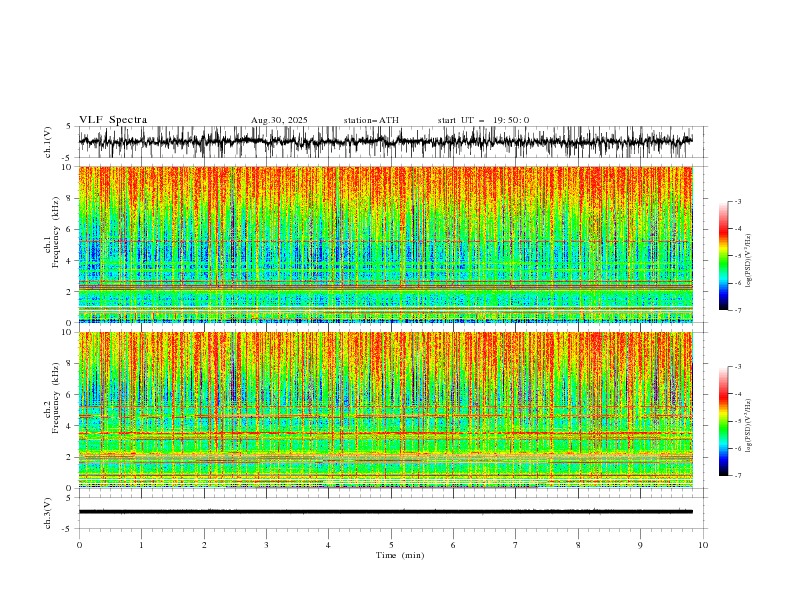Click the "station=ATH" header label

pos(371,120)
